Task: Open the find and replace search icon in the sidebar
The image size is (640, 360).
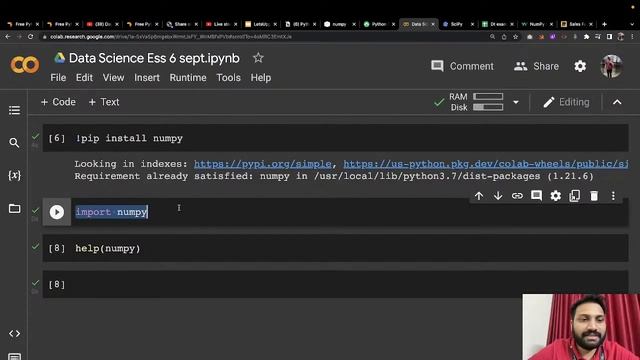Action: click(x=14, y=143)
